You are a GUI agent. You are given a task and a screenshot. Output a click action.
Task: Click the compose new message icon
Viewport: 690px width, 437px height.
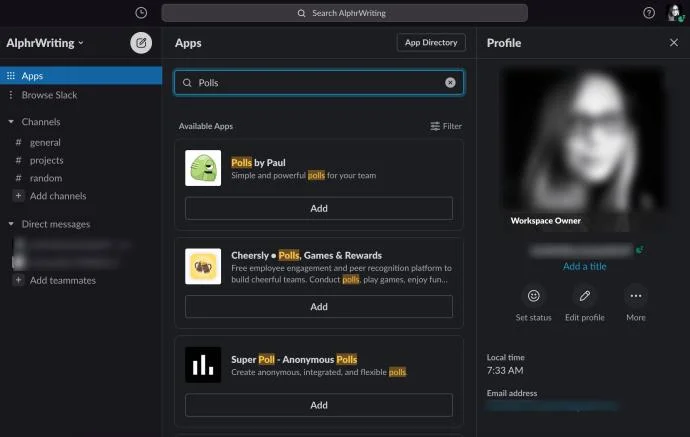(x=141, y=43)
